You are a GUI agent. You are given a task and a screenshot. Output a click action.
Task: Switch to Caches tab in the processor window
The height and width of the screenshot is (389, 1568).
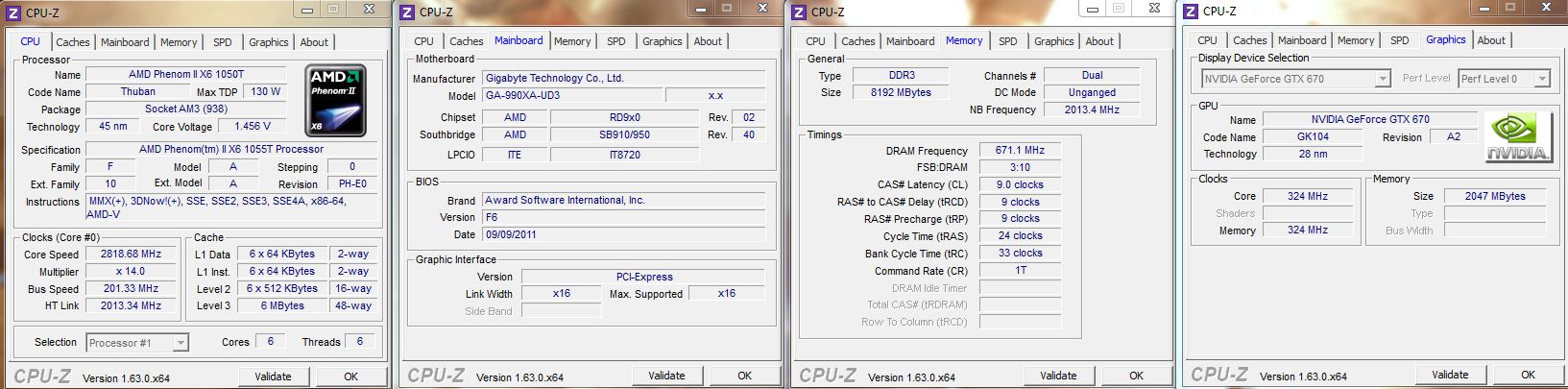click(x=73, y=42)
